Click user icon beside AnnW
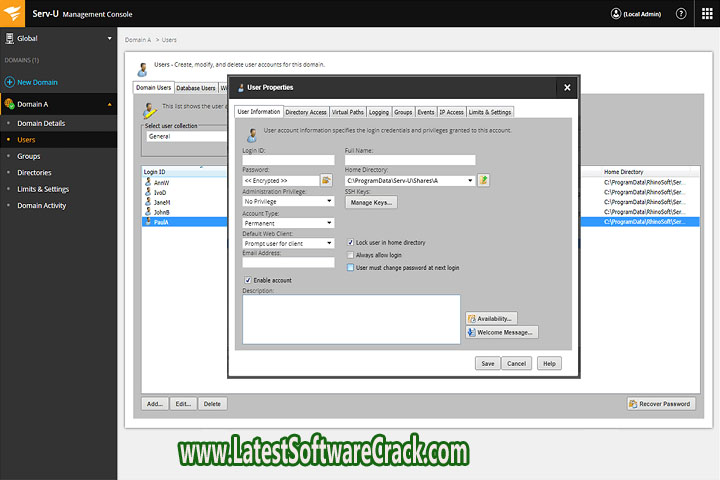The height and width of the screenshot is (480, 720). (148, 182)
